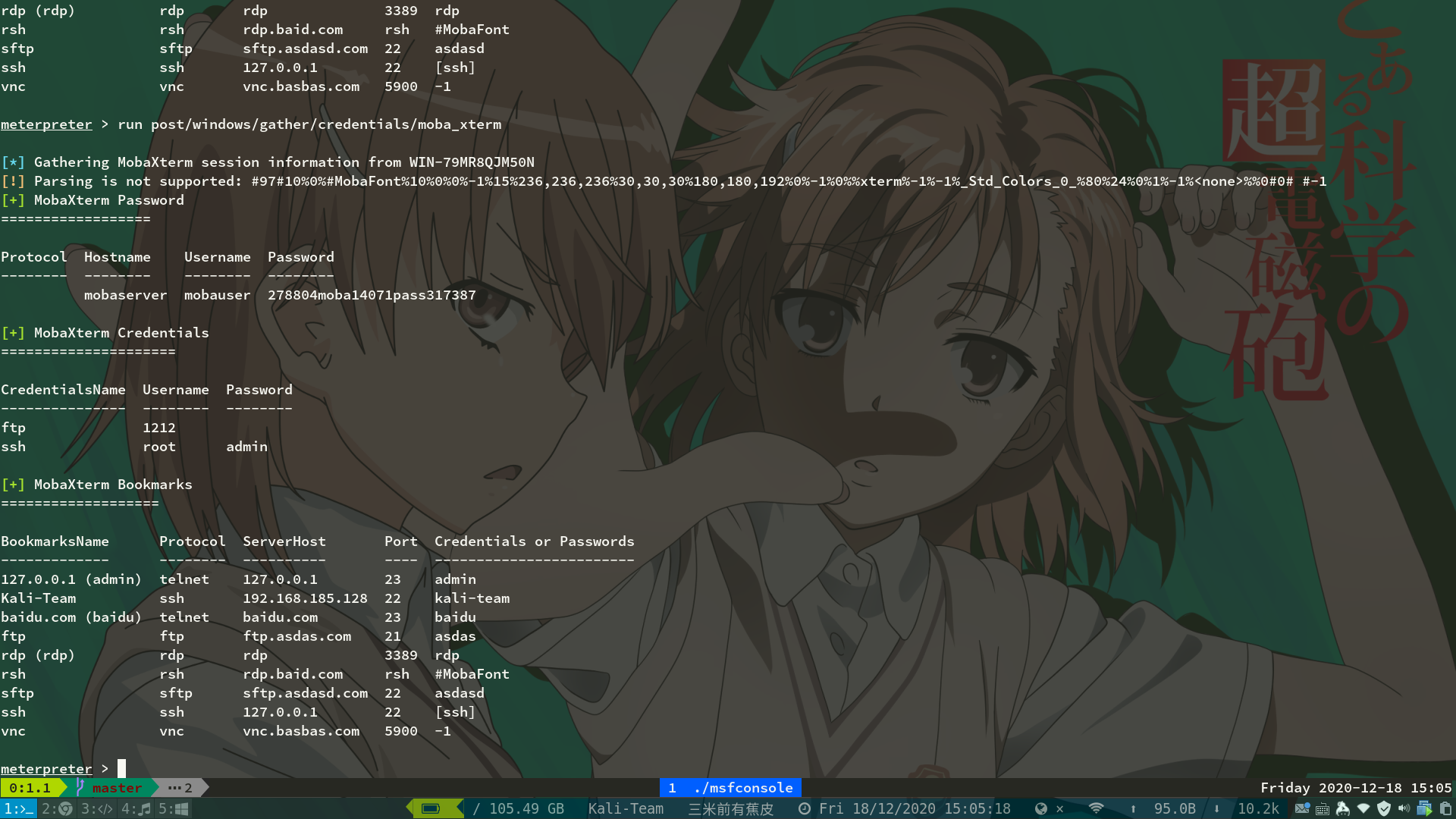Click the tmux date Friday 2020-12-18 15:05
The width and height of the screenshot is (1456, 819).
click(x=1356, y=788)
